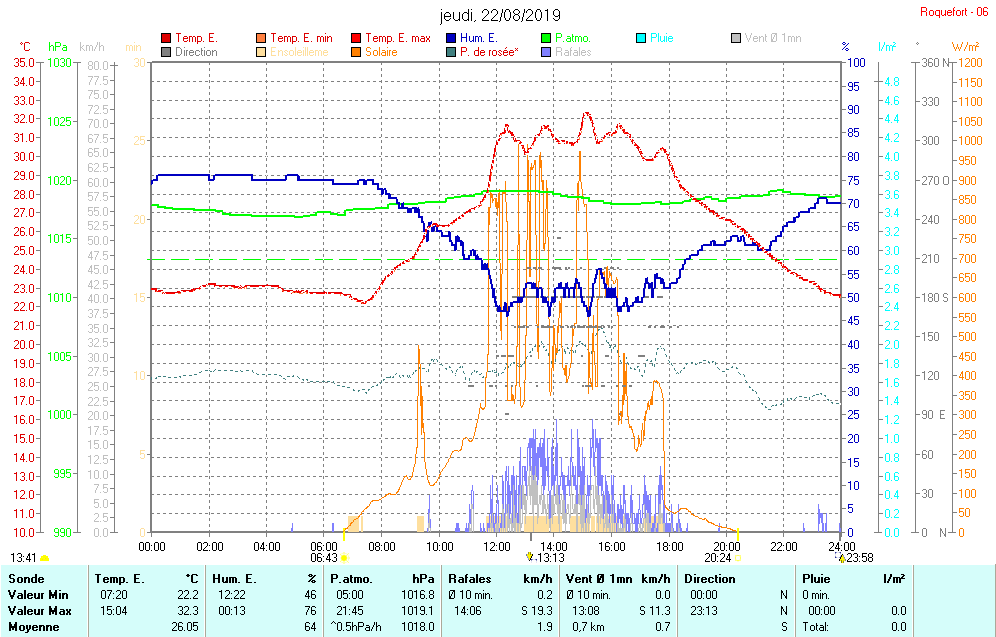This screenshot has width=996, height=637.
Task: Click the orange W/m² axis unit label
Action: coord(966,47)
